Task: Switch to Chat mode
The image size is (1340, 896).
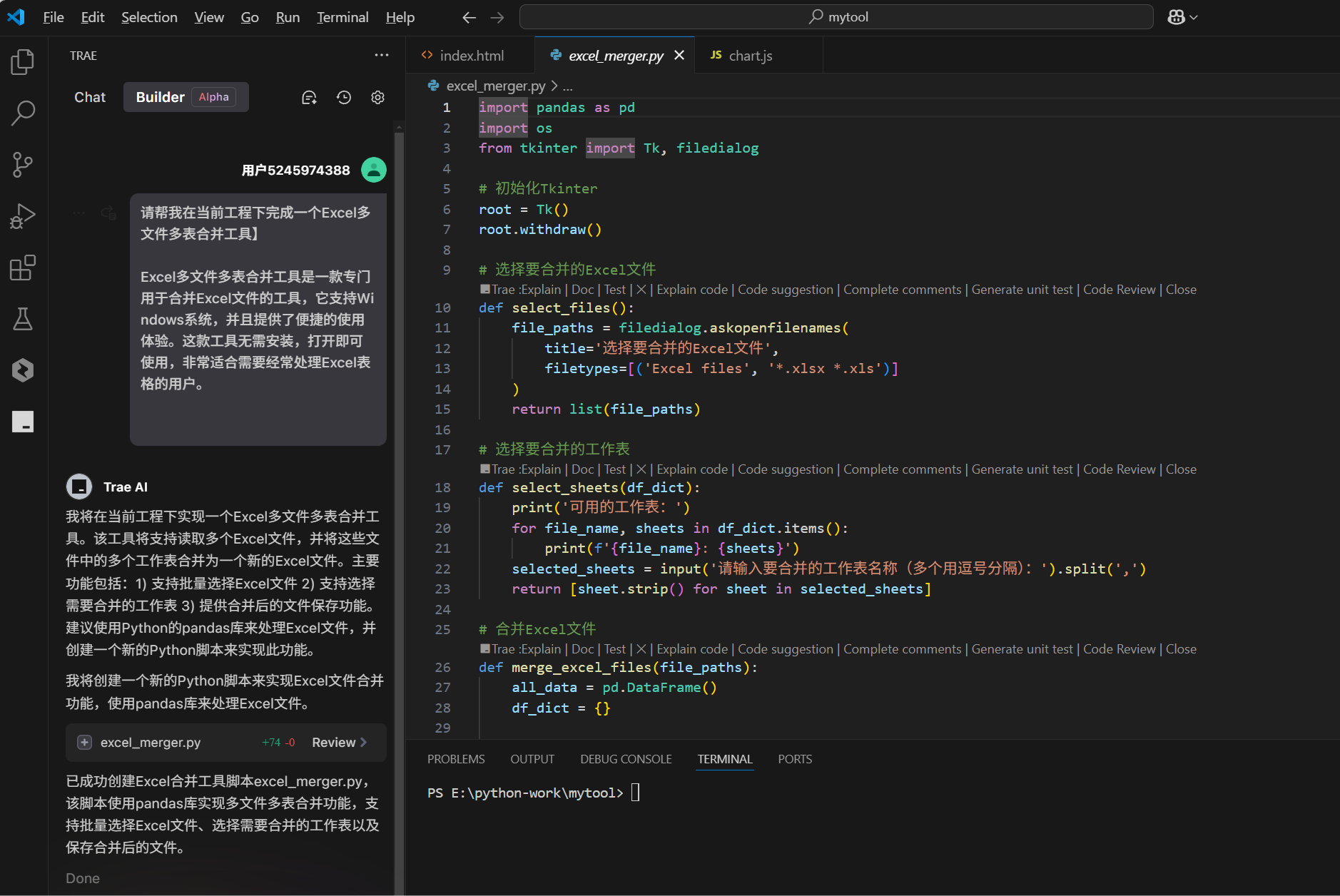Action: [x=90, y=97]
